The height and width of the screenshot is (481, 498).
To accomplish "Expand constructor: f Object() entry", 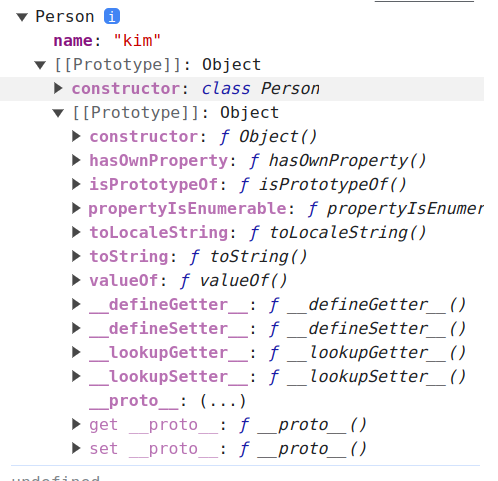I will (x=76, y=136).
